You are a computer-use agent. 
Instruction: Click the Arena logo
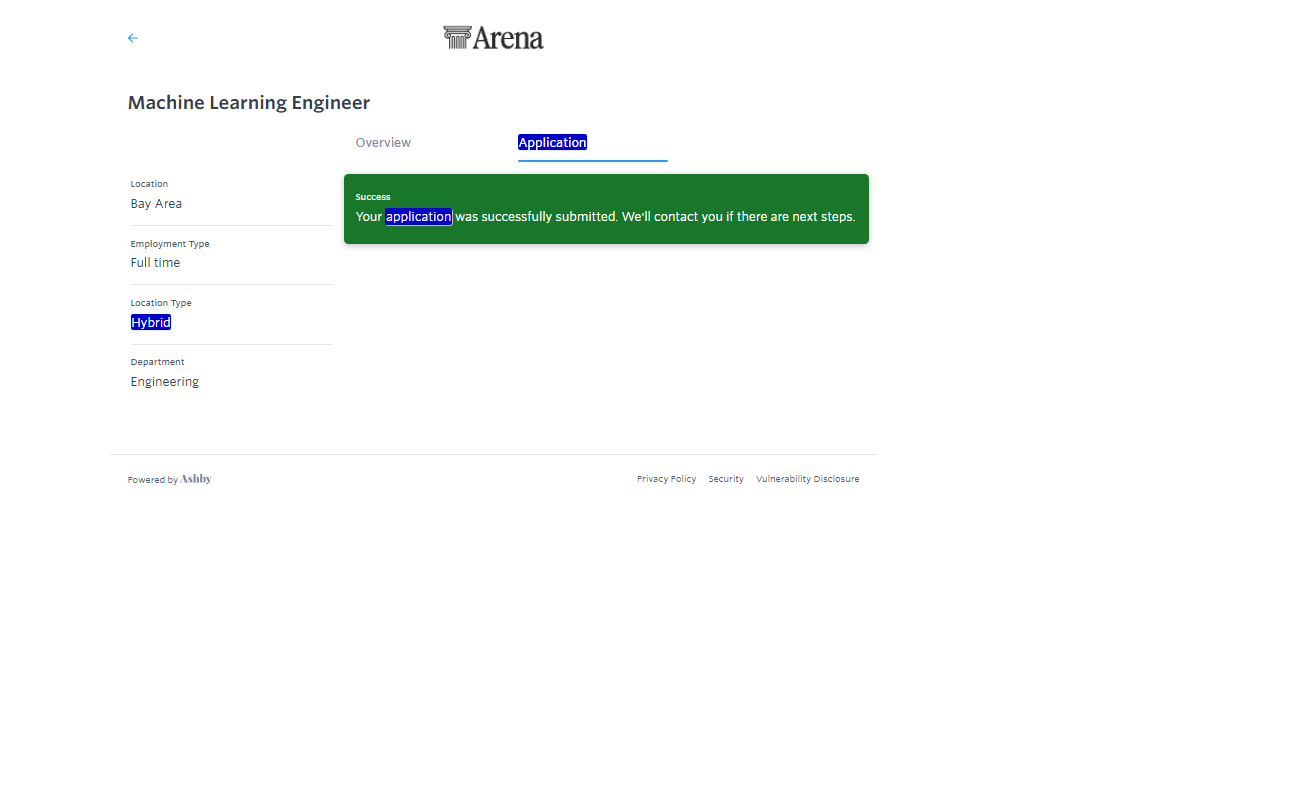pyautogui.click(x=494, y=38)
